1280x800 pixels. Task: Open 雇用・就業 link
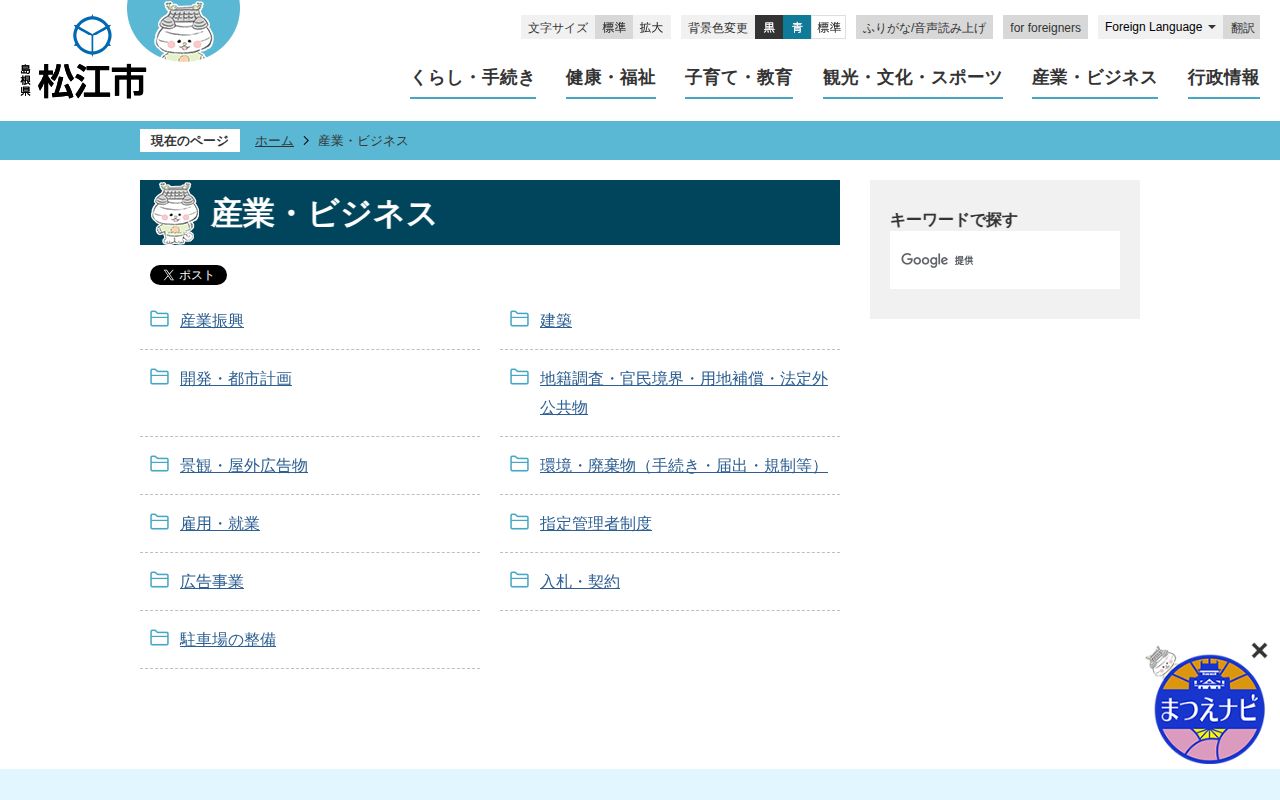point(220,524)
